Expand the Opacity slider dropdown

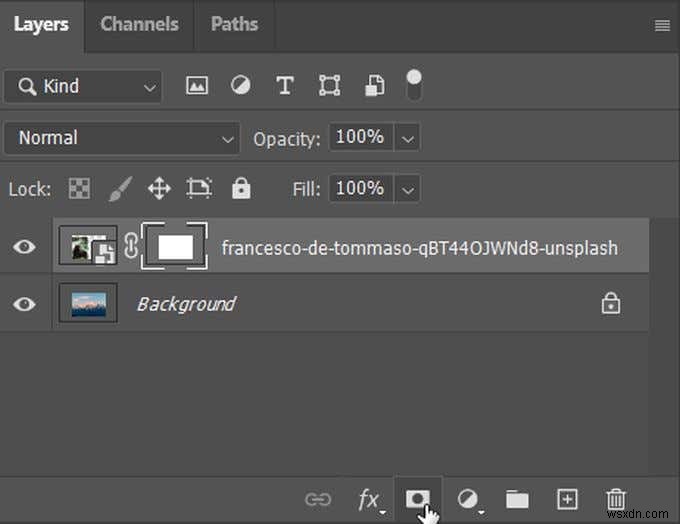pyautogui.click(x=409, y=138)
